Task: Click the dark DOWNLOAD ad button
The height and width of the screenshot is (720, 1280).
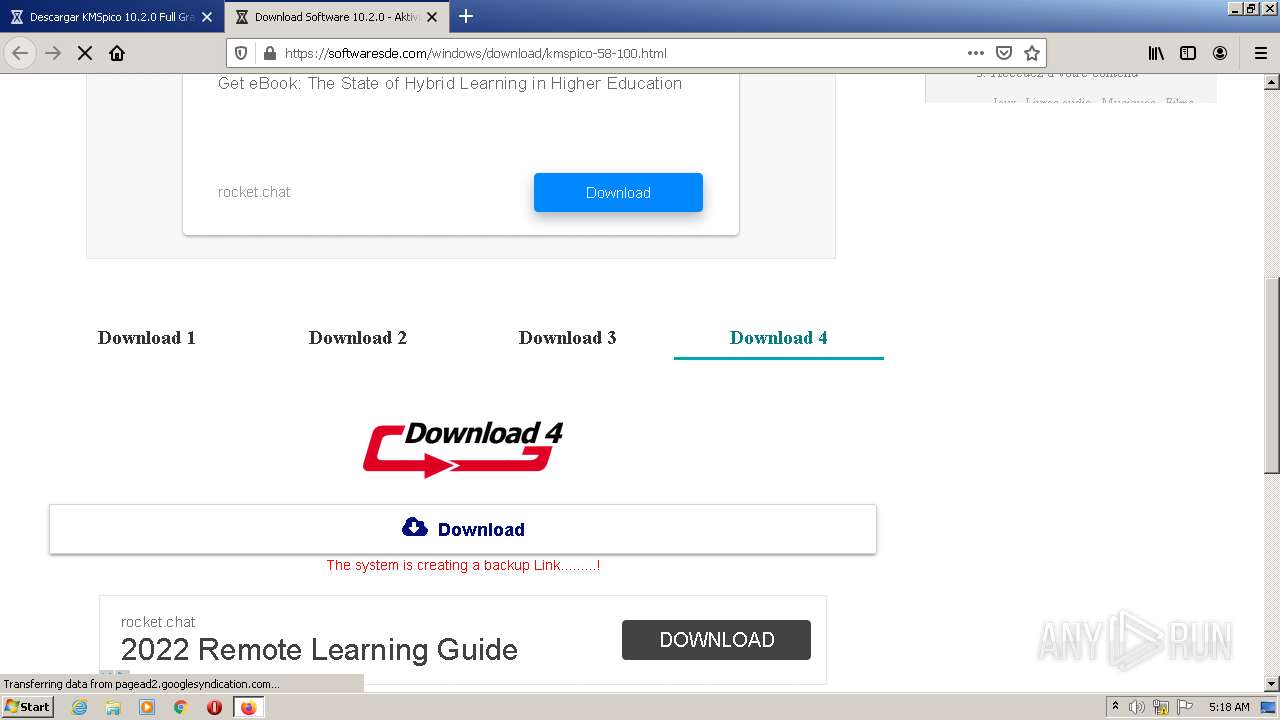Action: (716, 640)
